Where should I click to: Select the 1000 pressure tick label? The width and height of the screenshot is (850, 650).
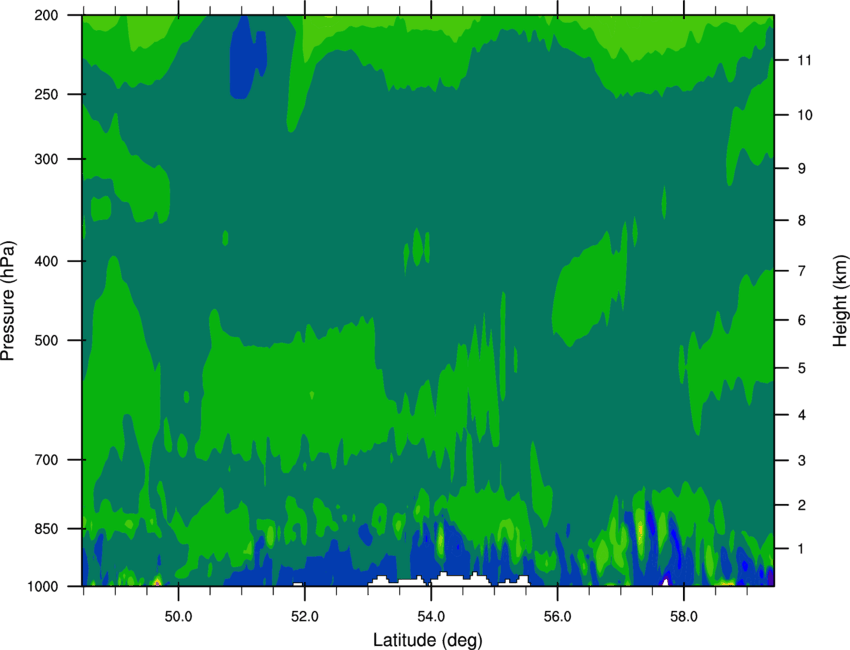43,586
